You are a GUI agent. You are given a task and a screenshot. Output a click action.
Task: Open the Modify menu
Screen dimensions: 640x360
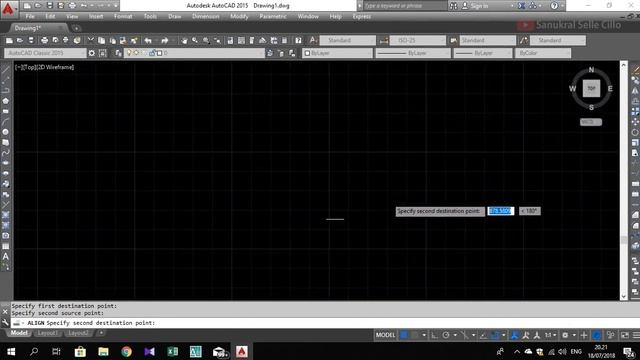click(239, 16)
